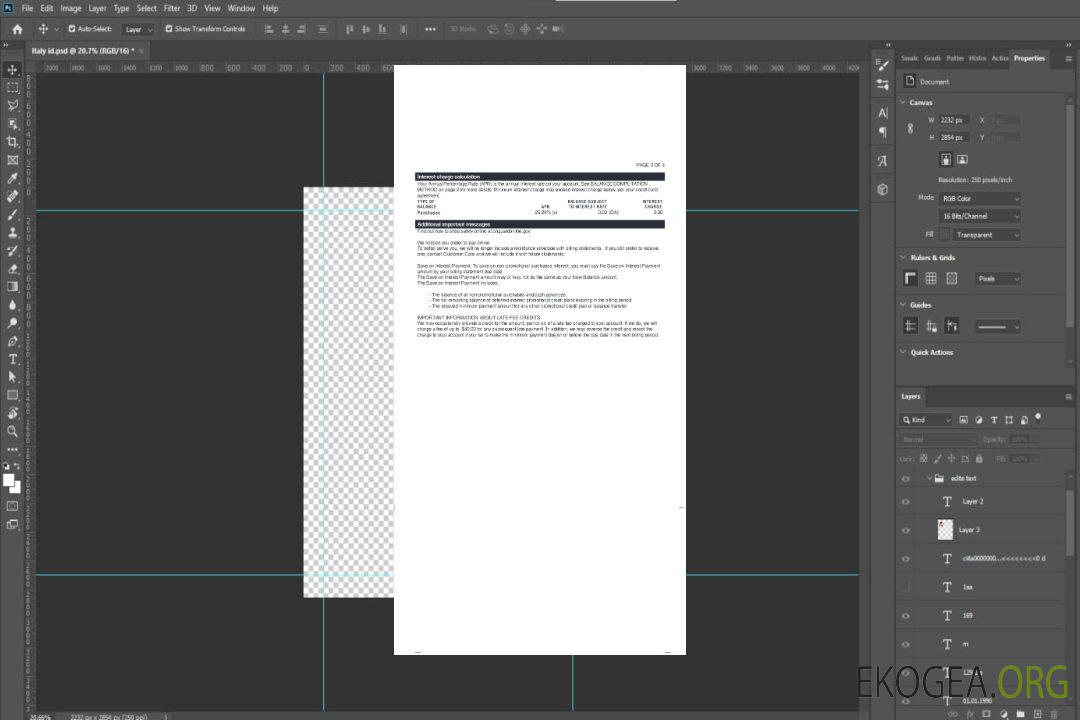Screen dimensions: 1080x720
Task: Open the RGB Color mode dropdown
Action: (x=979, y=198)
